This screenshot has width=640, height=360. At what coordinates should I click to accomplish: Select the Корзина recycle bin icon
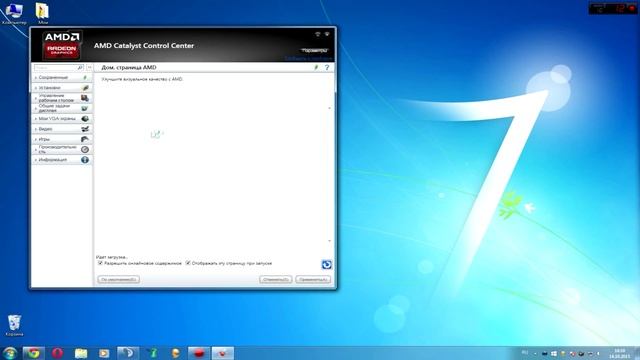(x=14, y=325)
